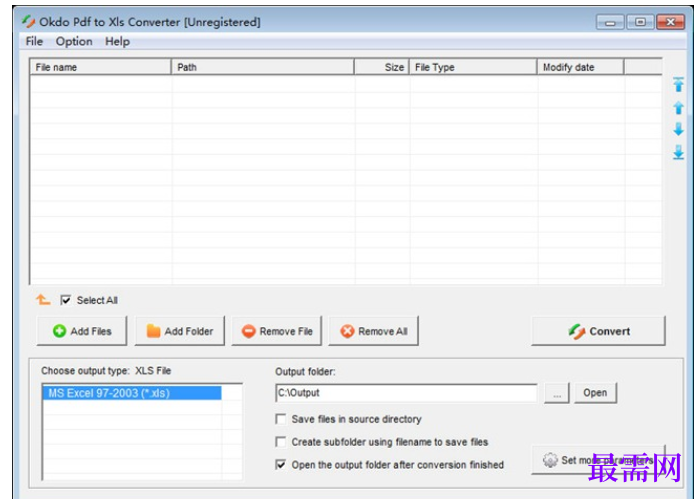The width and height of the screenshot is (700, 499).
Task: Uncheck Open the output folder after conversion
Action: 281,465
